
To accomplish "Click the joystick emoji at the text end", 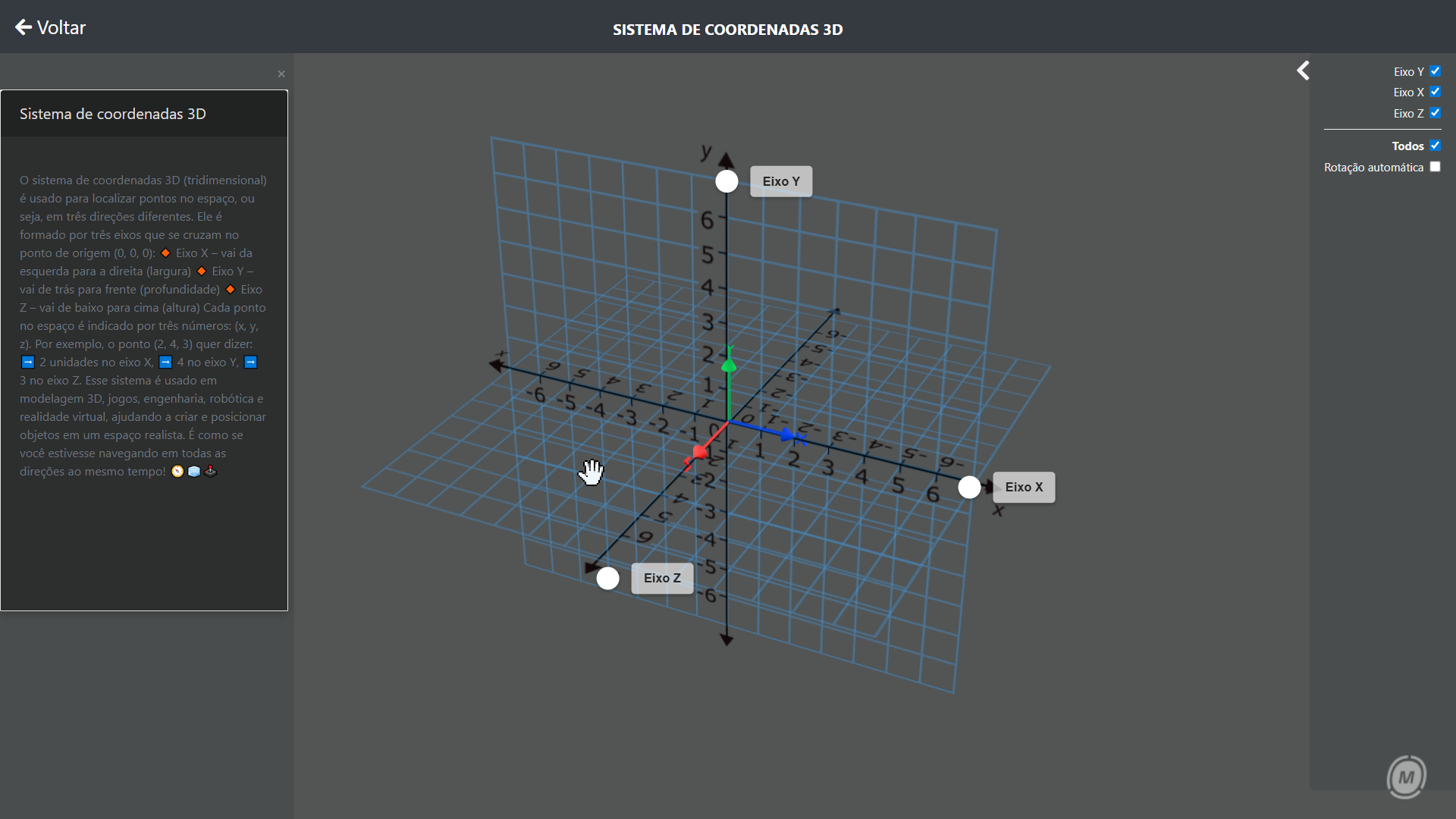I will coord(210,471).
